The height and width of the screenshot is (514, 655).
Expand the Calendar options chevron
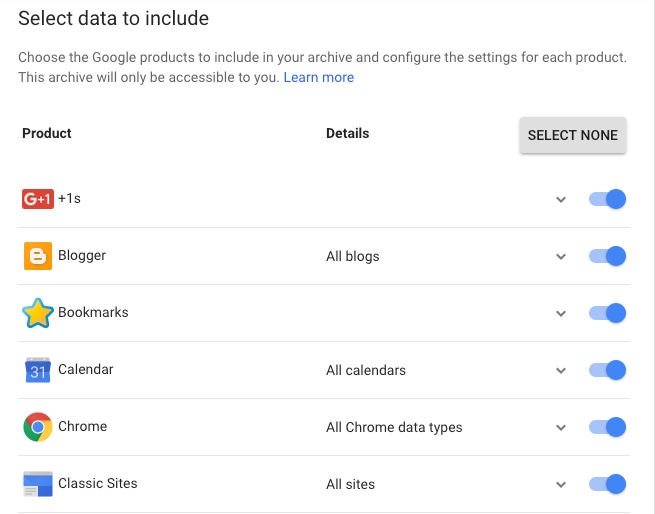click(x=561, y=370)
